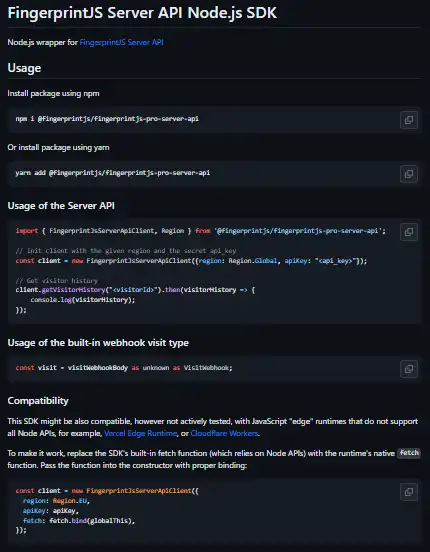Click the '// Get visitor history' comment
430x552 pixels.
click(57, 281)
